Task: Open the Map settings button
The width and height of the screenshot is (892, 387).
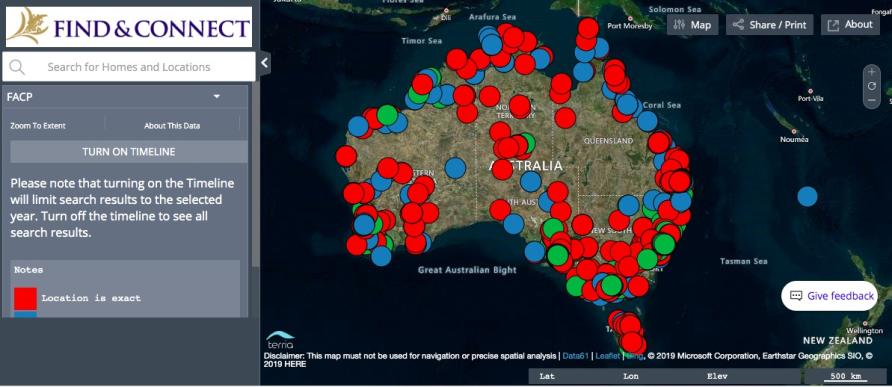Action: 692,25
